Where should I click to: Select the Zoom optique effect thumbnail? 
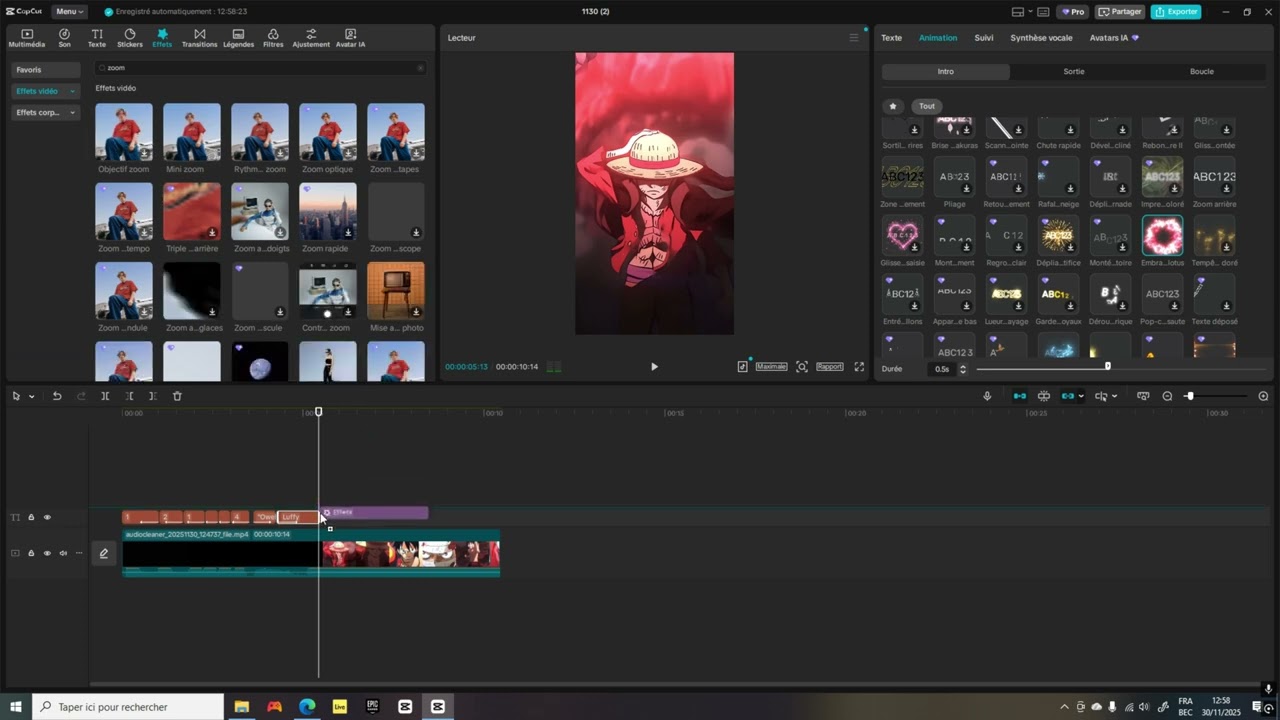coord(328,132)
